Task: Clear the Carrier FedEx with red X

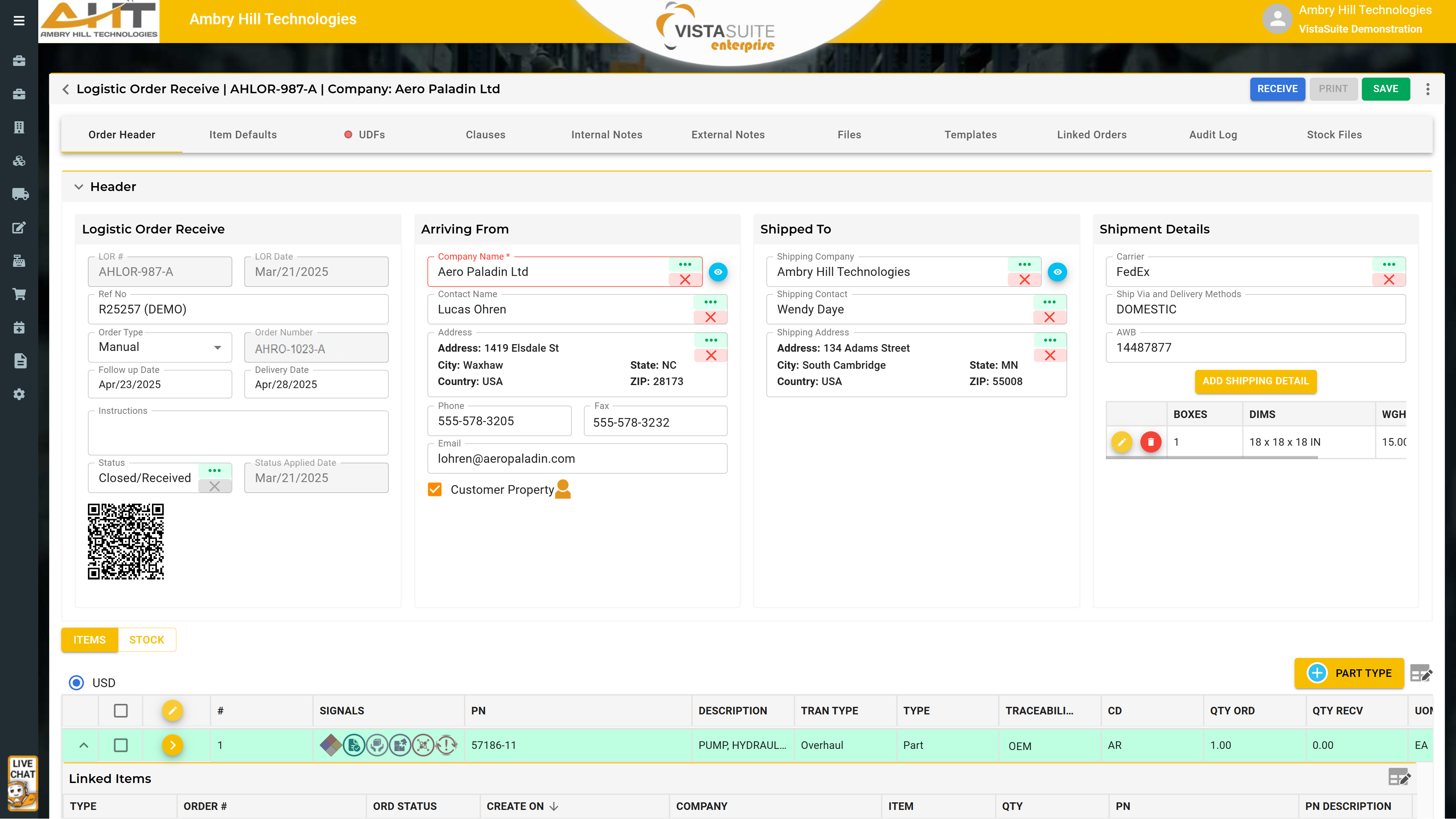Action: tap(1389, 280)
